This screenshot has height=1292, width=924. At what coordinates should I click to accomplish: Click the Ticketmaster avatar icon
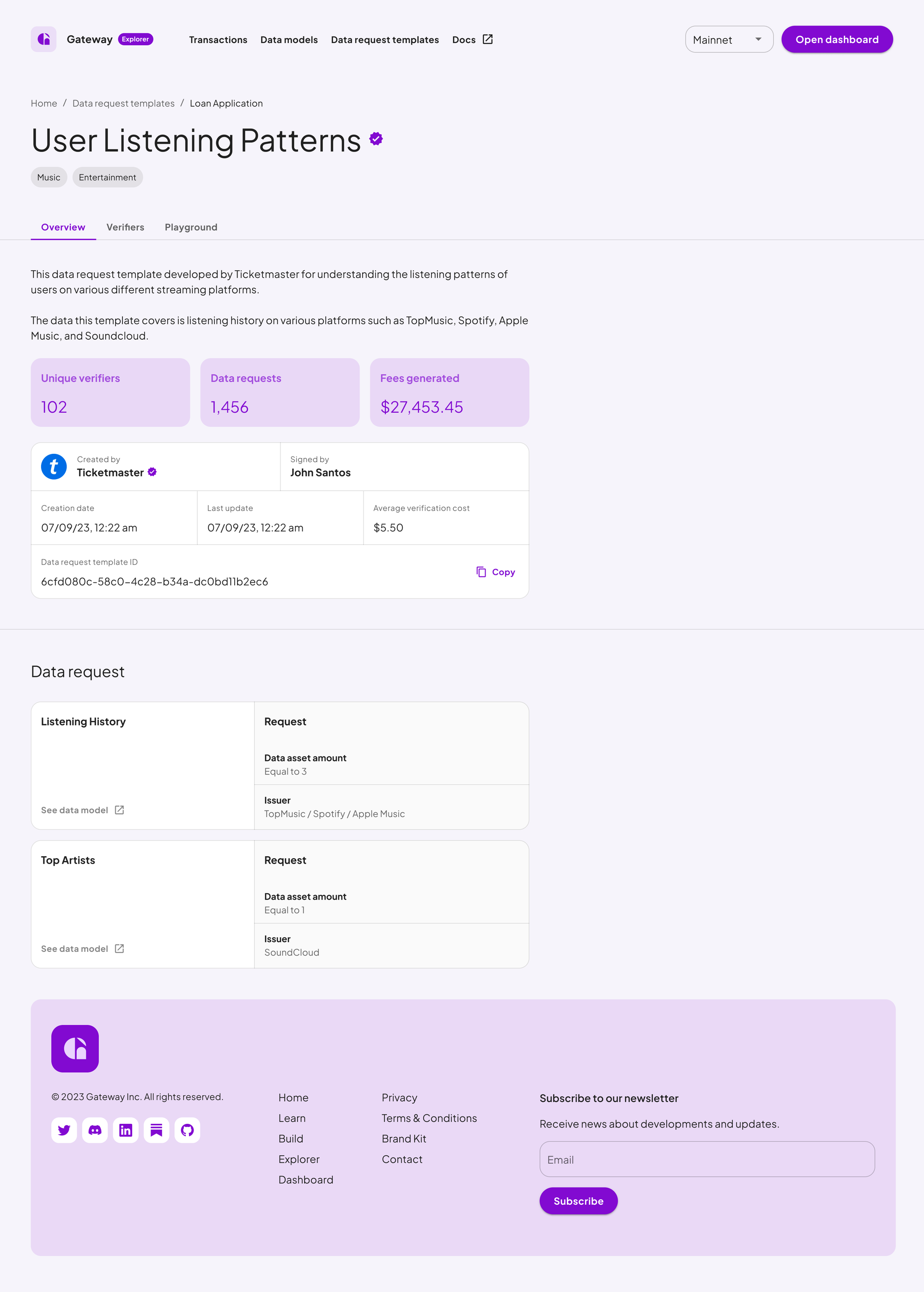pyautogui.click(x=54, y=467)
